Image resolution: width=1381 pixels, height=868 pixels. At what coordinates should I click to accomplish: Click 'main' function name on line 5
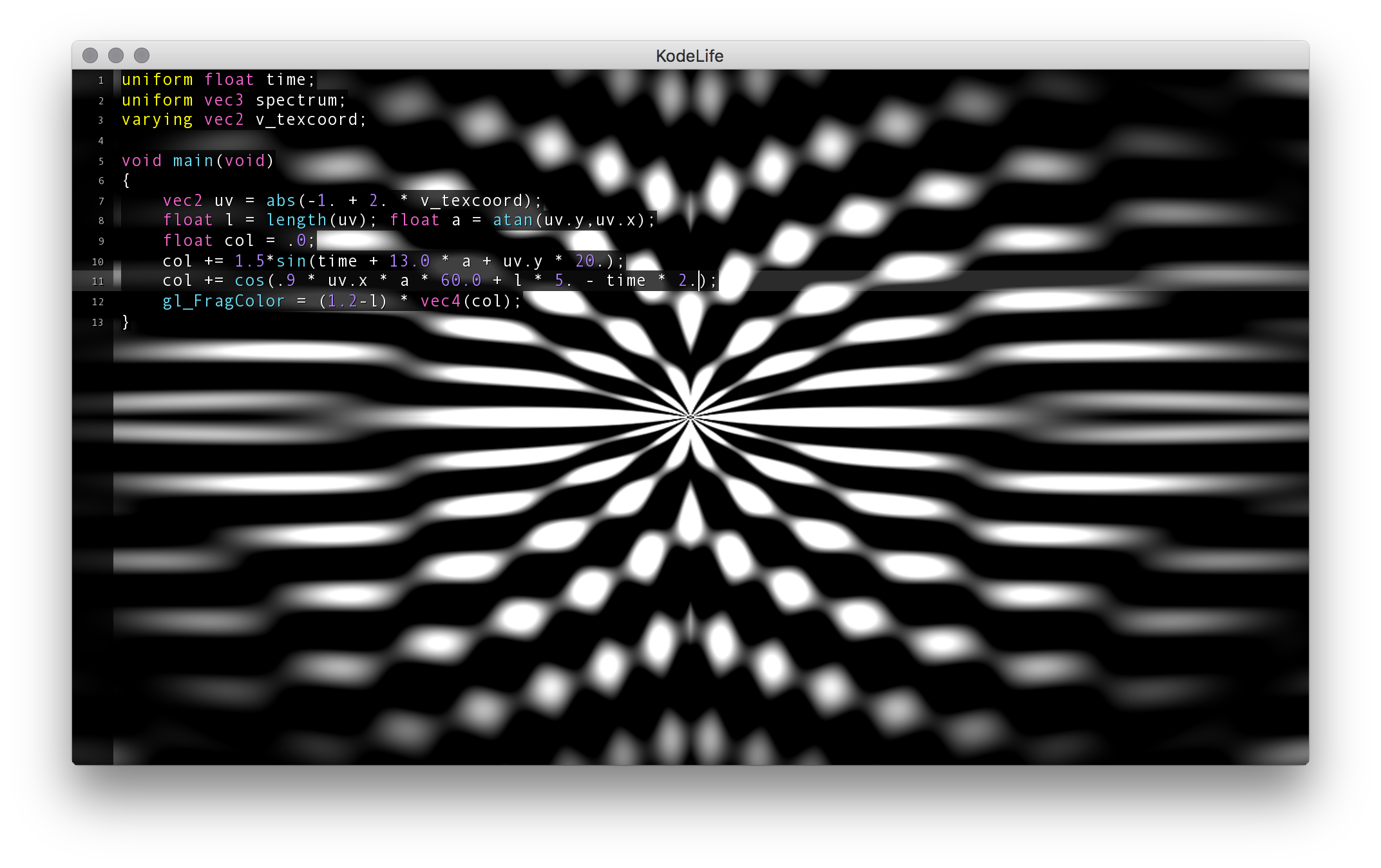pyautogui.click(x=193, y=160)
